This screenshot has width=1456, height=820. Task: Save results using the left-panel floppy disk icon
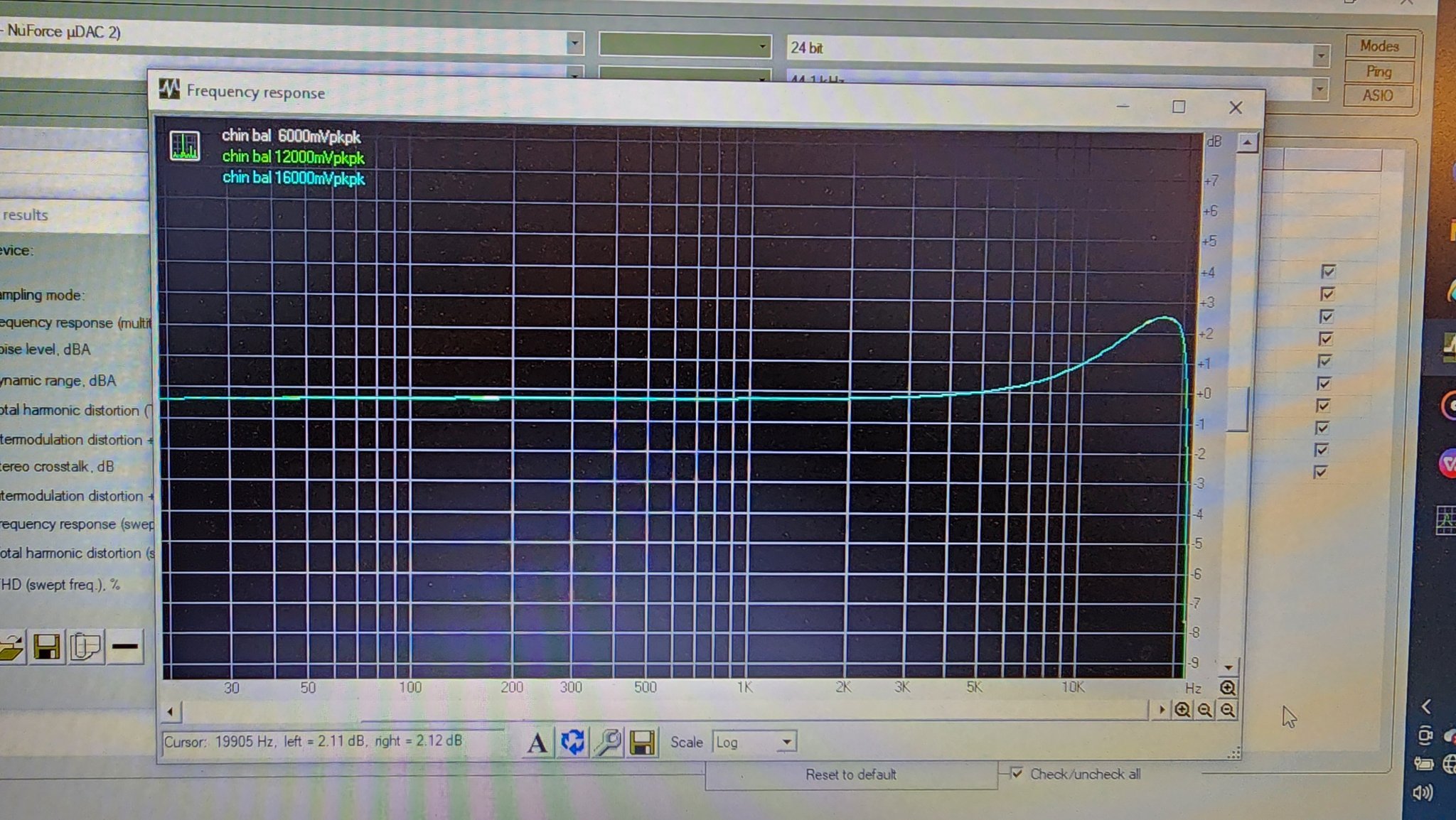[47, 647]
